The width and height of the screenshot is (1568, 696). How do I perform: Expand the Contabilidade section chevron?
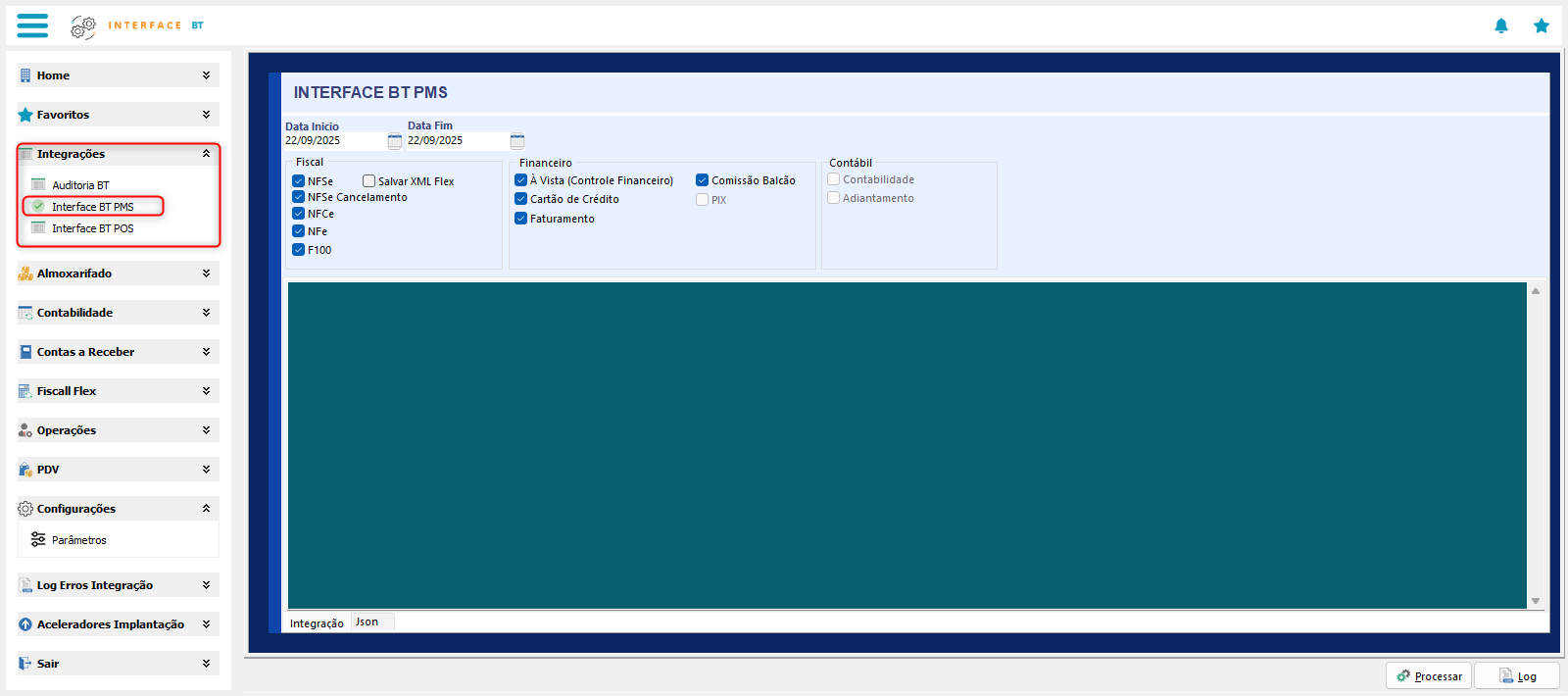pos(206,313)
